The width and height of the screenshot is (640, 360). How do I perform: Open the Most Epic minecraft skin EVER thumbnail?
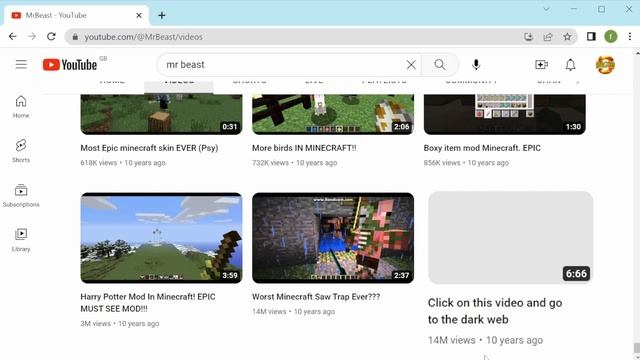(161, 114)
